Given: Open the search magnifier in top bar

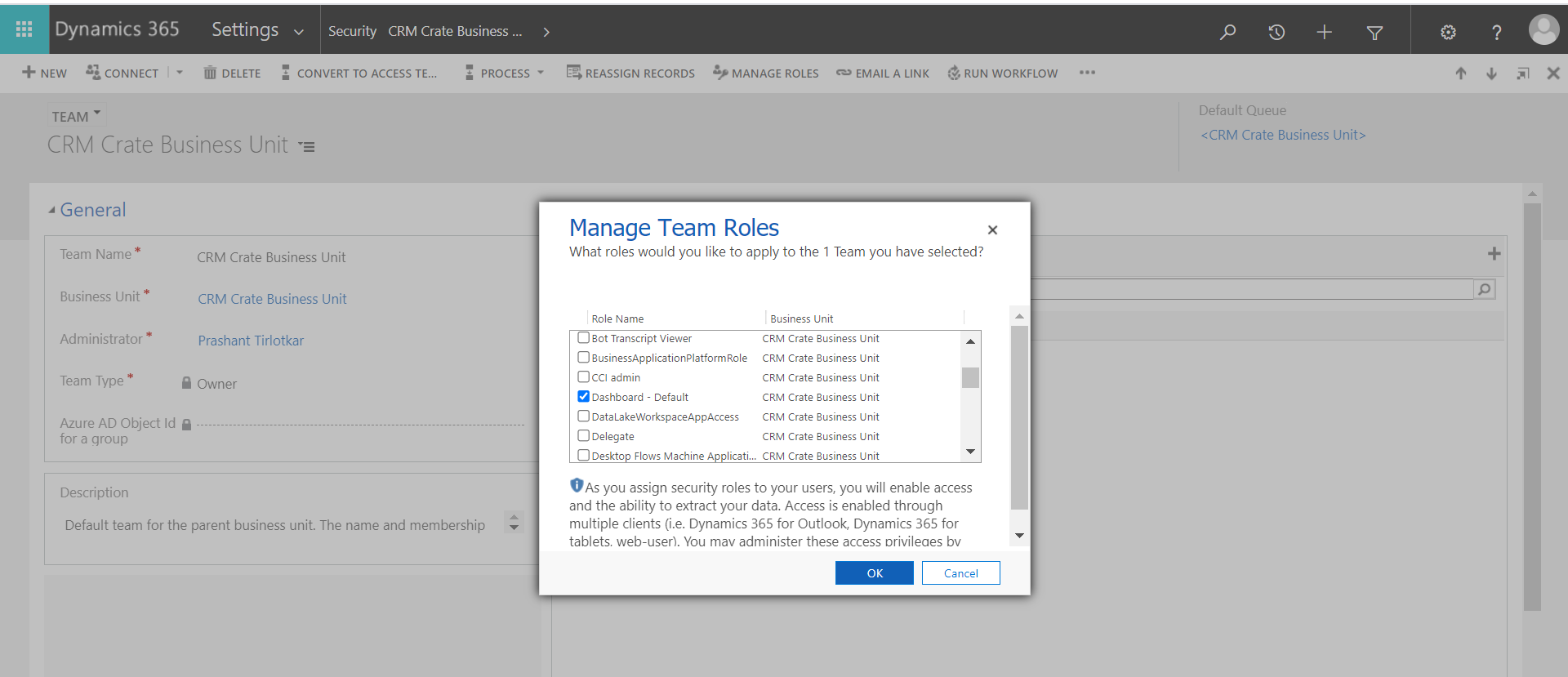Looking at the screenshot, I should click(x=1227, y=32).
